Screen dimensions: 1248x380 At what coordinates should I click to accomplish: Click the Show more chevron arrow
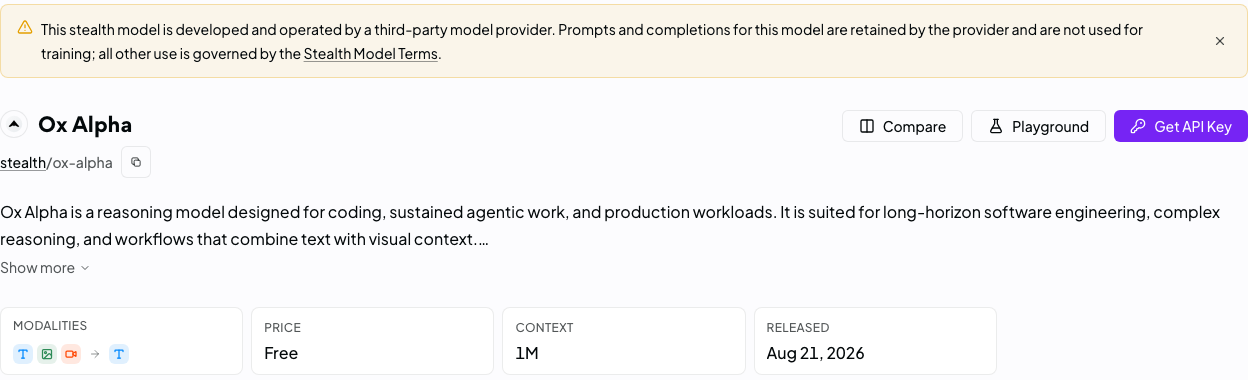click(x=85, y=268)
